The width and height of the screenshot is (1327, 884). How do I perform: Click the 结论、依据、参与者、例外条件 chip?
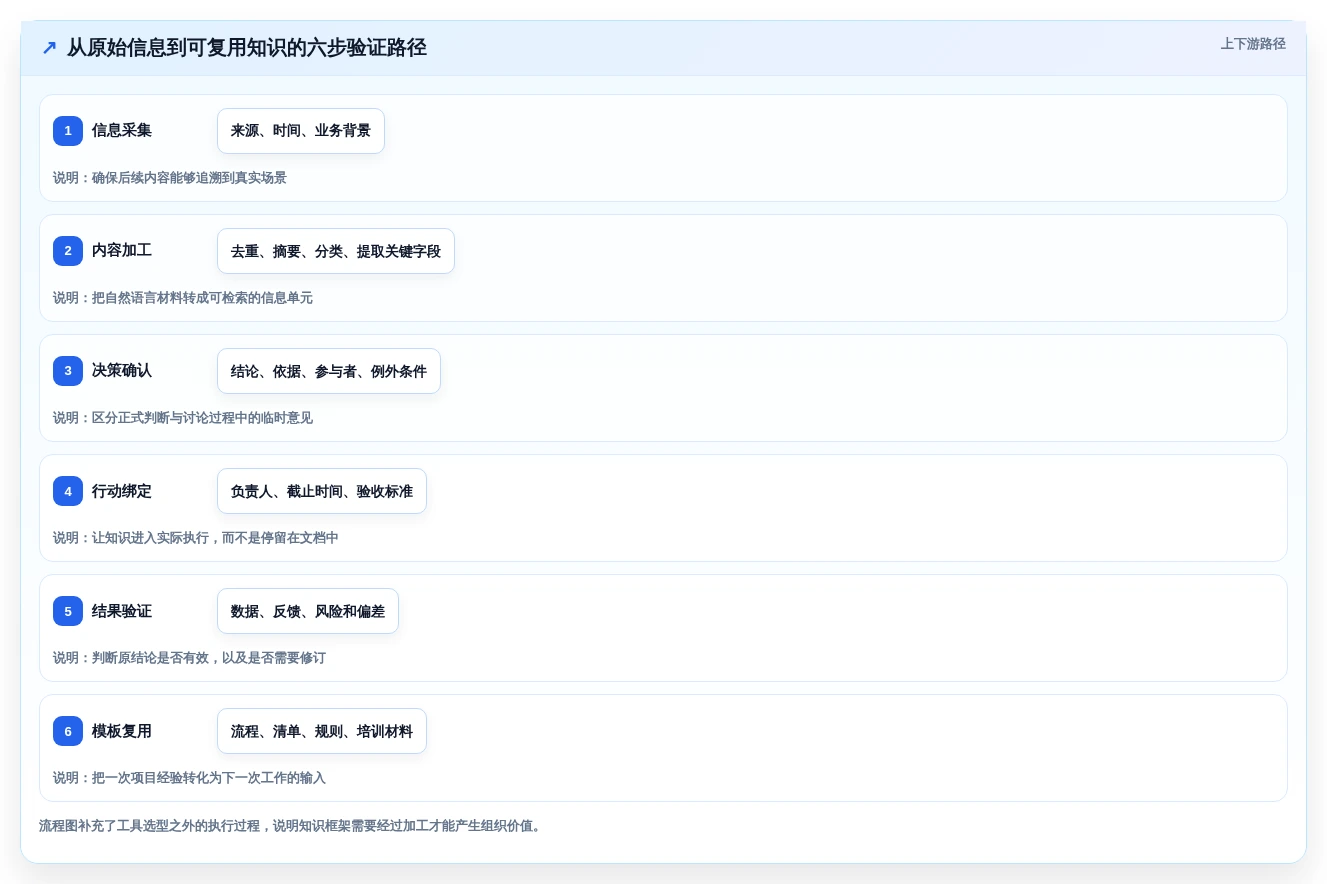[329, 371]
